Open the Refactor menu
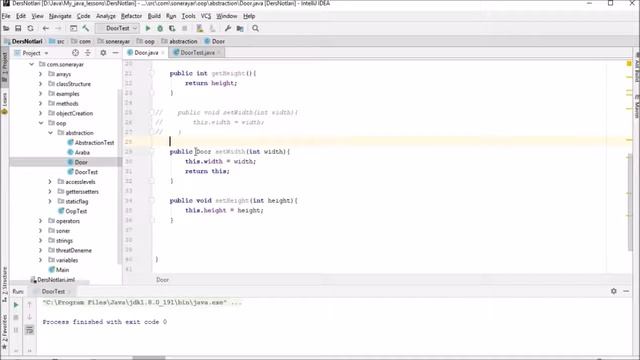Viewport: 640px width, 360px height. 131,16
